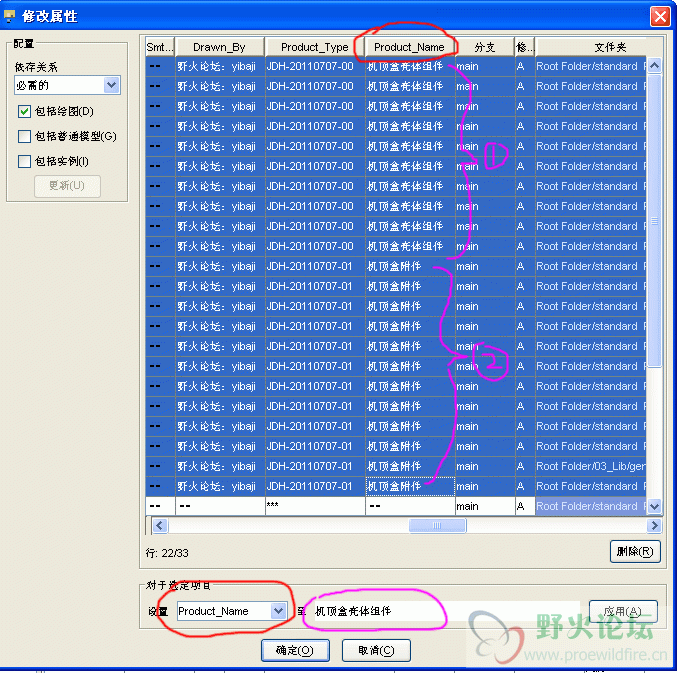The height and width of the screenshot is (673, 677).
Task: Click the vertical scrollbar up arrow
Action: (x=655, y=66)
